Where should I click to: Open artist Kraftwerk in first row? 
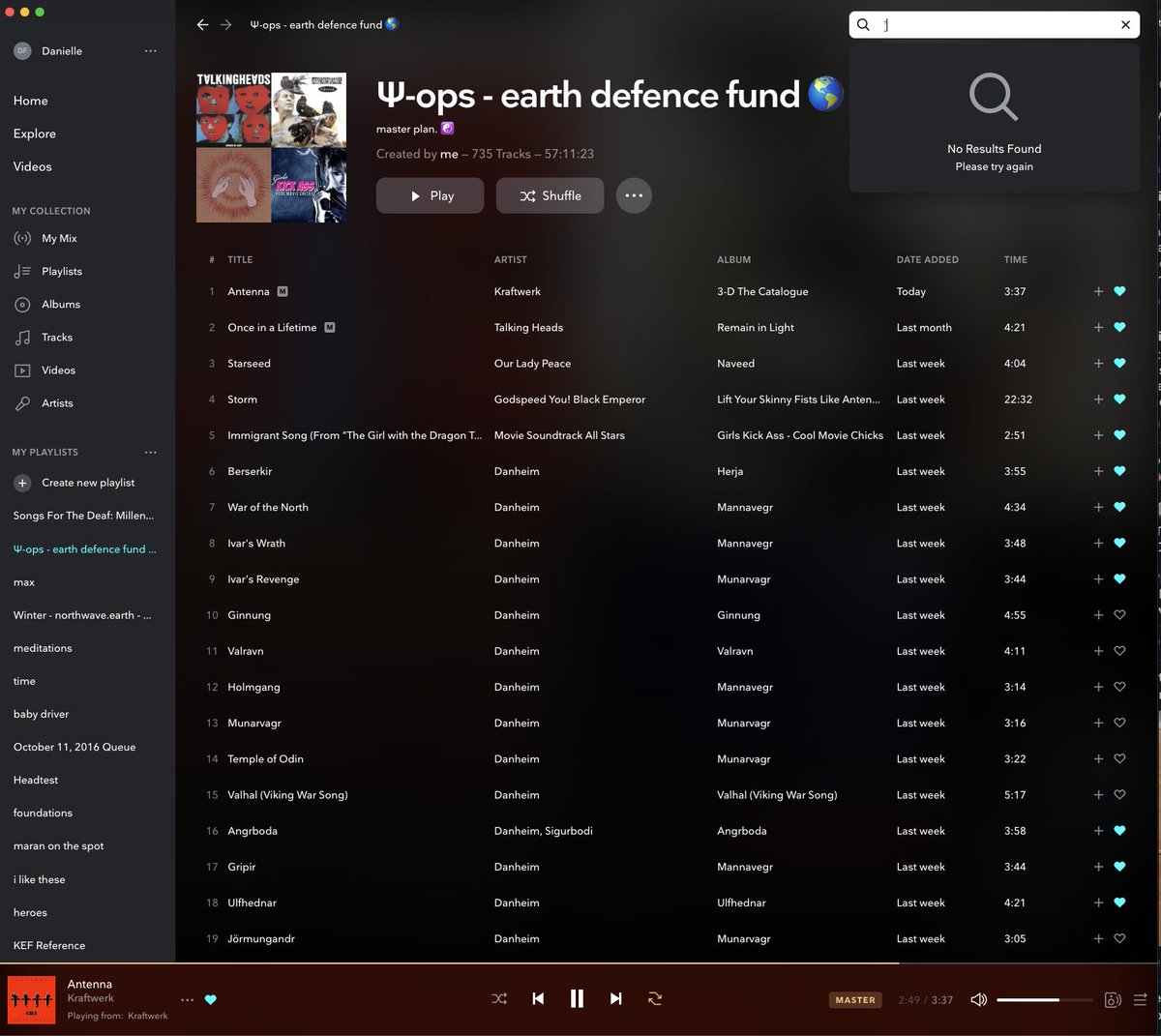coord(518,291)
